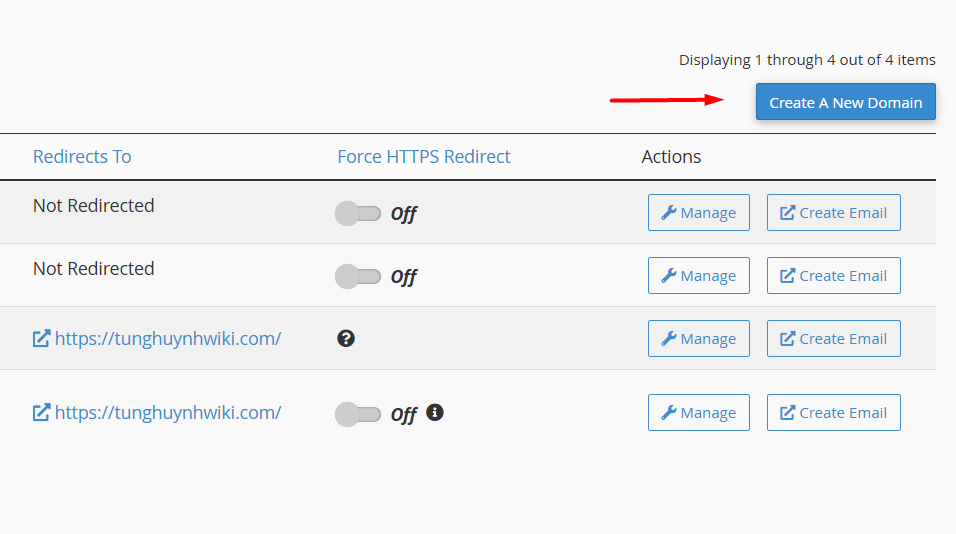Click Create Email in the question mark row
Screen dimensions: 956x534
[x=833, y=338]
